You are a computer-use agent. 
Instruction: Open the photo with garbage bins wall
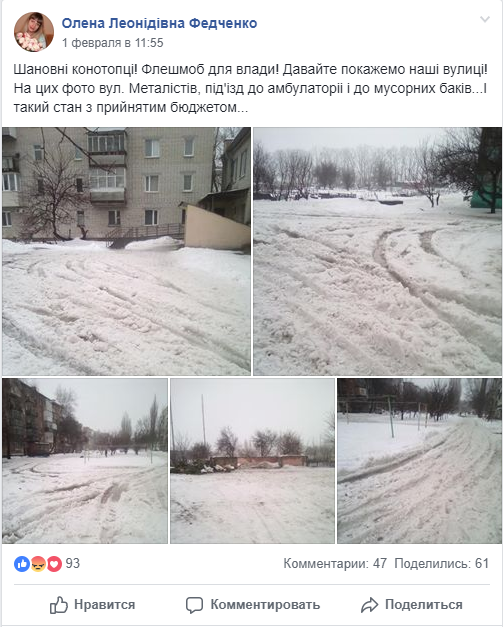pos(252,461)
